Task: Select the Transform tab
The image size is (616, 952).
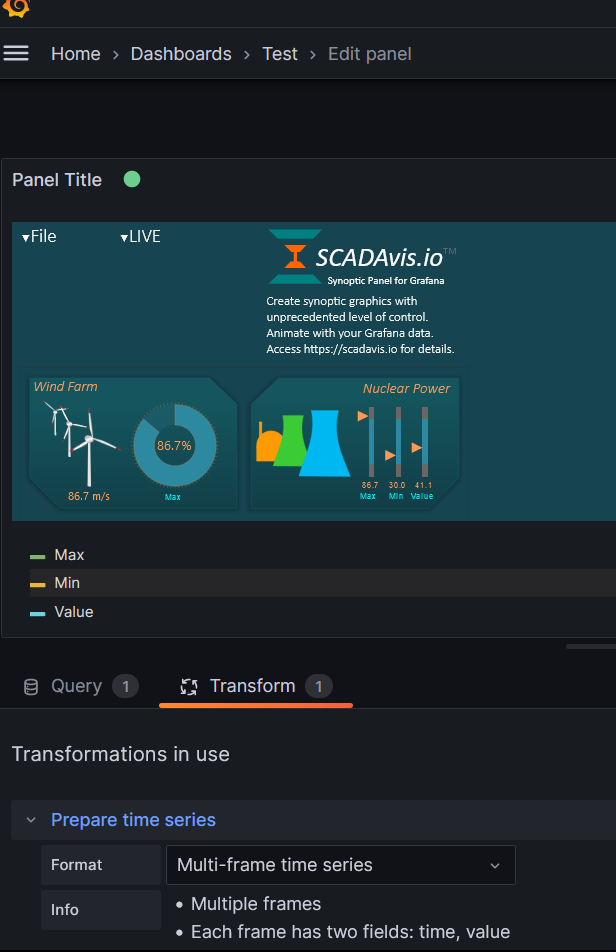Action: point(252,686)
